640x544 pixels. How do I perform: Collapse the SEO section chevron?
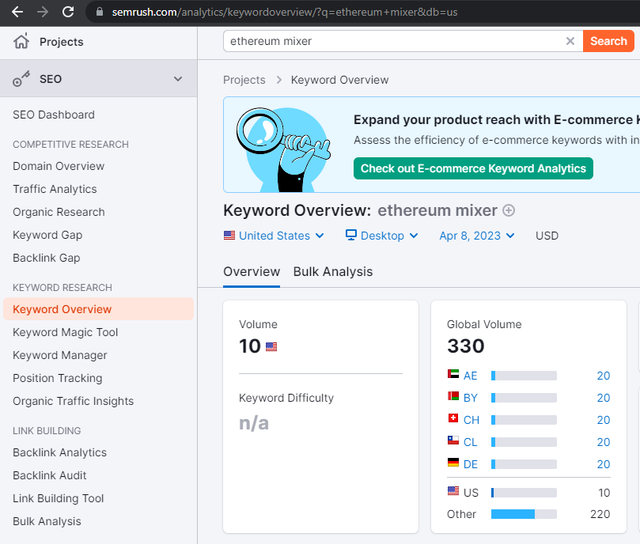(x=178, y=79)
